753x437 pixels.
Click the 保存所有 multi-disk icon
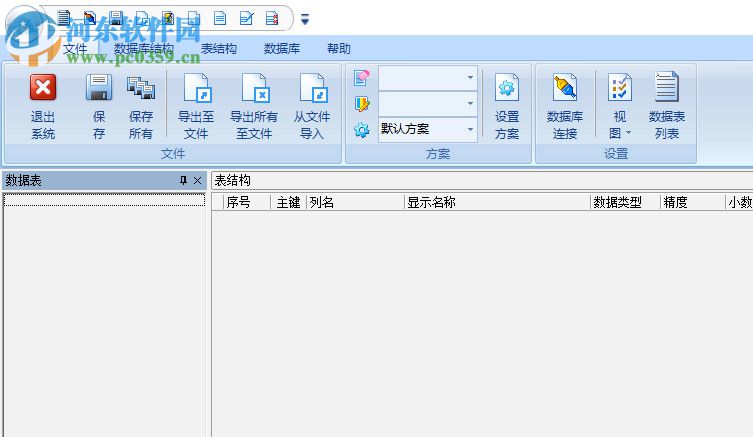point(141,88)
